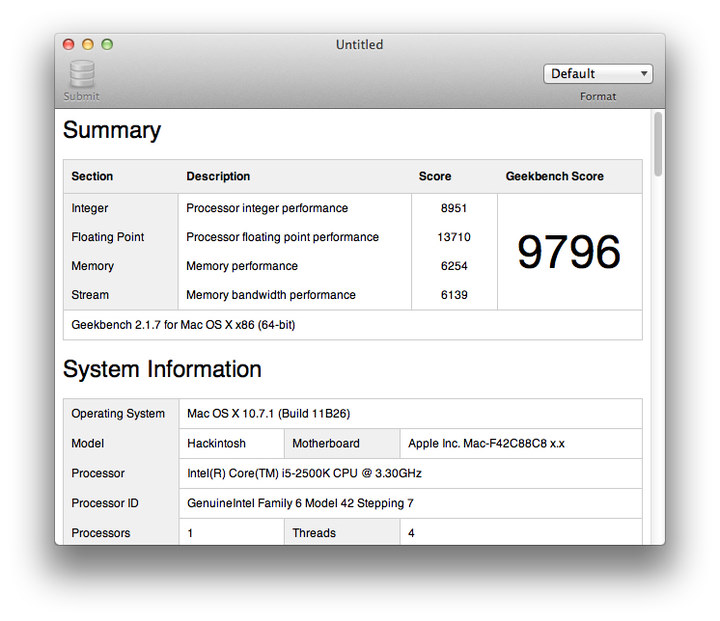Click the Geekbench 2.1.7 version line
Viewport: 720px width, 621px height.
183,325
